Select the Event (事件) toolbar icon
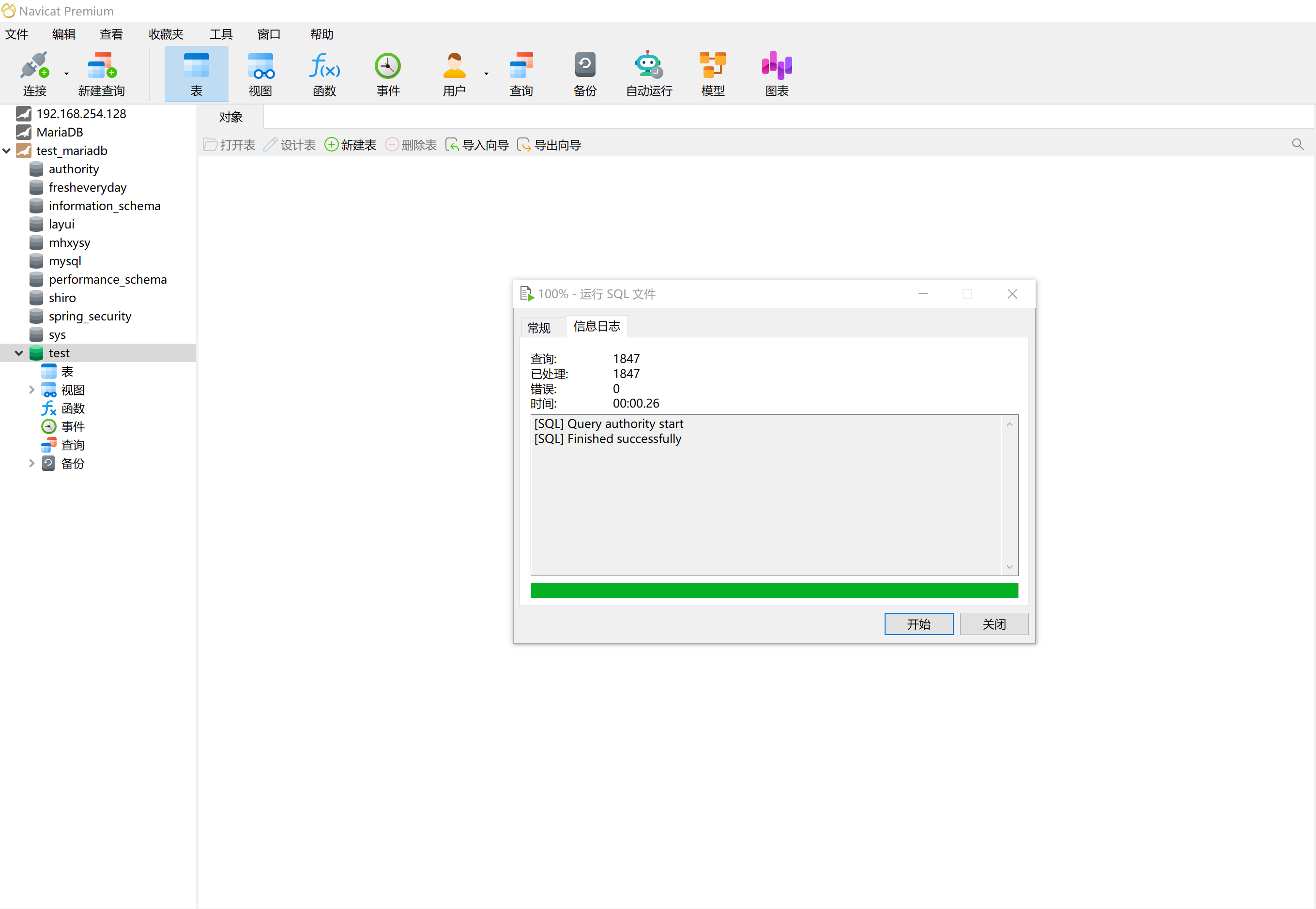 tap(388, 65)
